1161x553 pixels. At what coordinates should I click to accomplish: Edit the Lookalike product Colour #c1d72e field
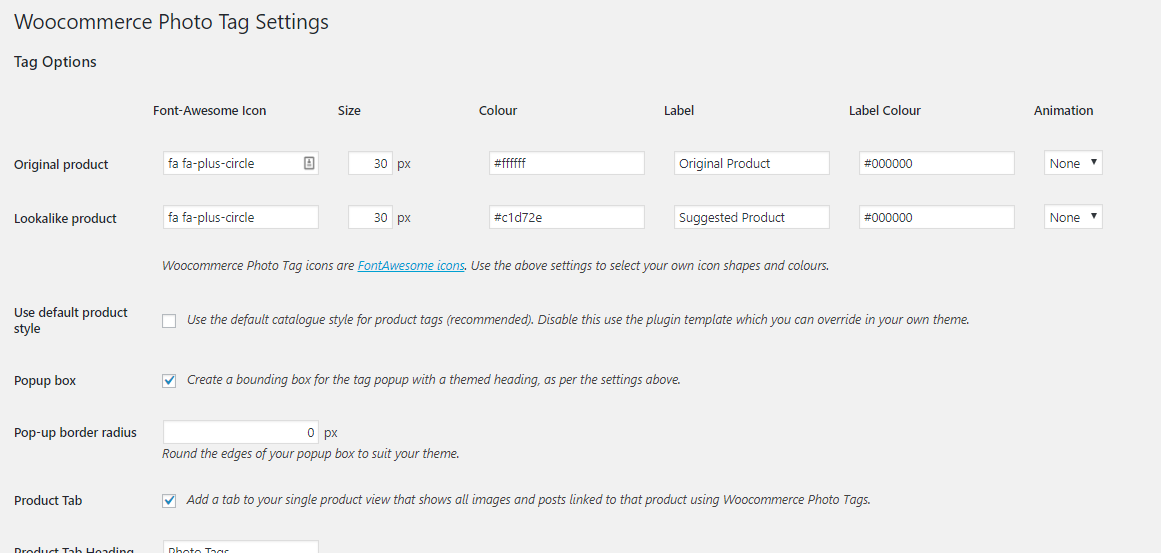point(566,218)
